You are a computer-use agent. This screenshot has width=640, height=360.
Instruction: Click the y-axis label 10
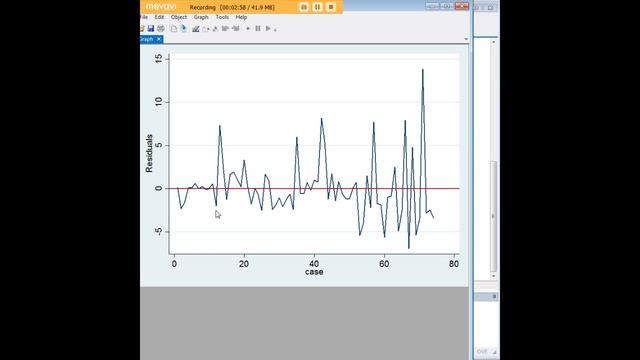159,102
